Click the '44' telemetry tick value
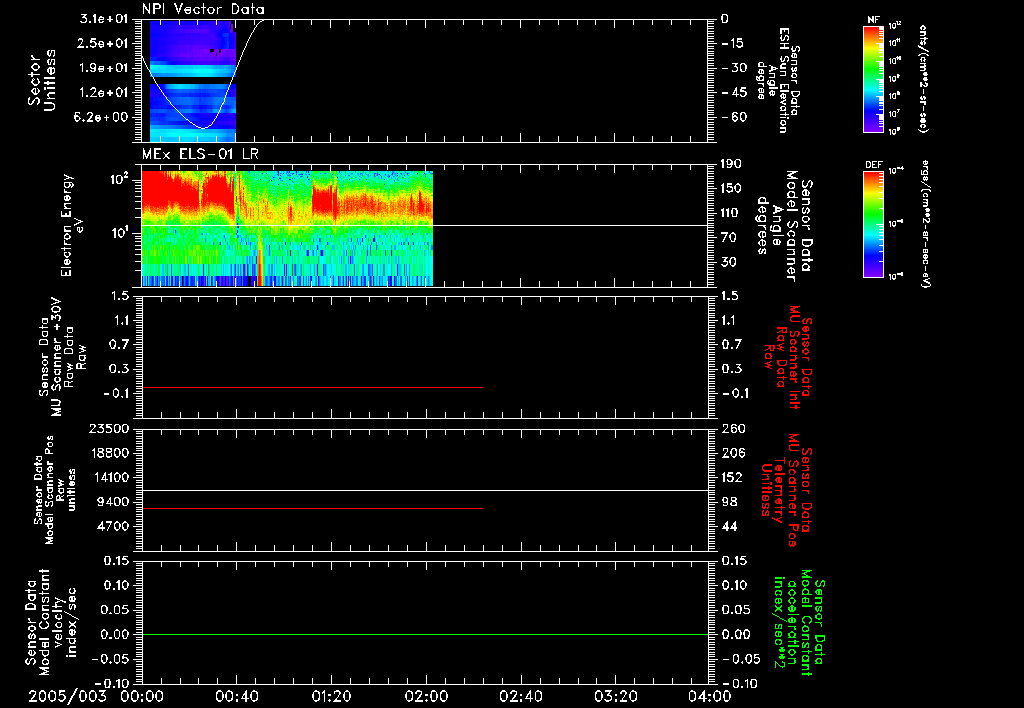 [729, 526]
